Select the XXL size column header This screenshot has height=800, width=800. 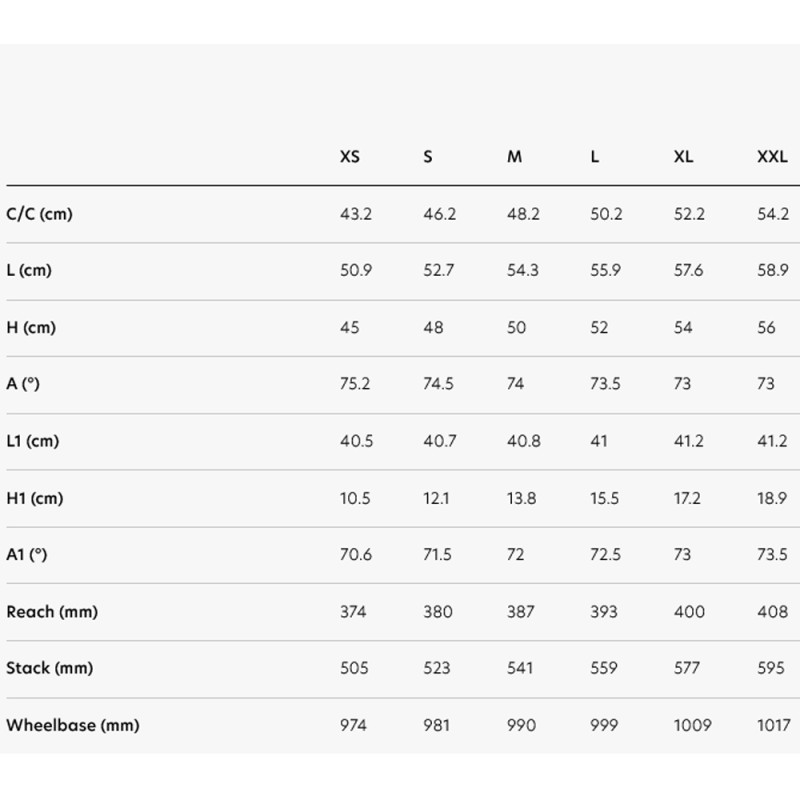[772, 157]
